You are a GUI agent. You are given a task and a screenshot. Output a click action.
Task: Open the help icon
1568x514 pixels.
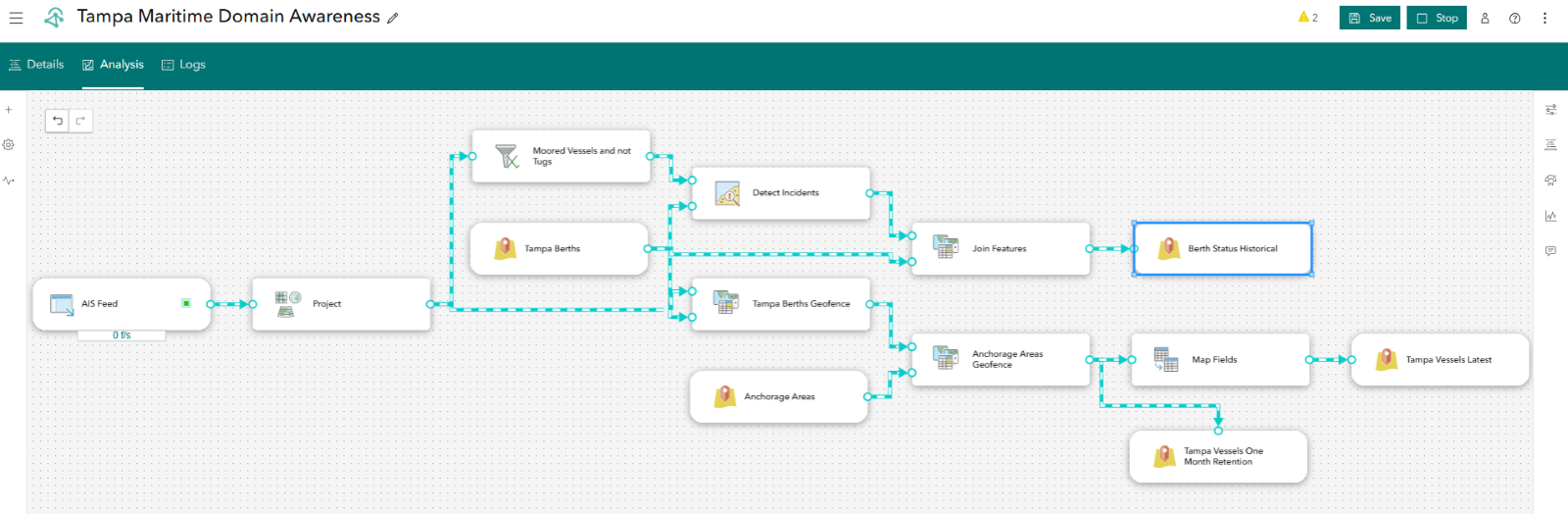point(1515,18)
